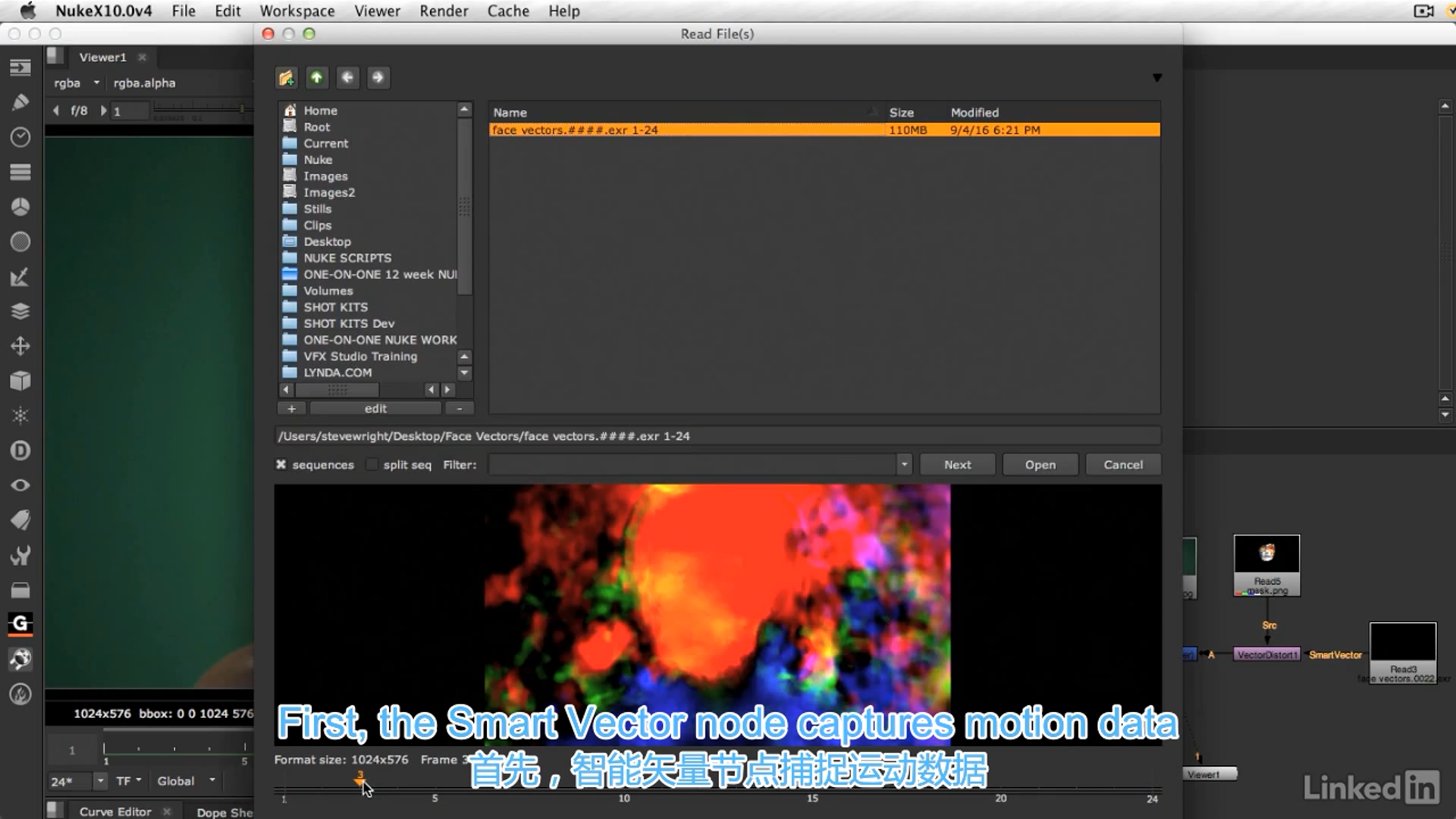Screen dimensions: 1456x819
Task: Select the Home favorite
Action: click(320, 110)
